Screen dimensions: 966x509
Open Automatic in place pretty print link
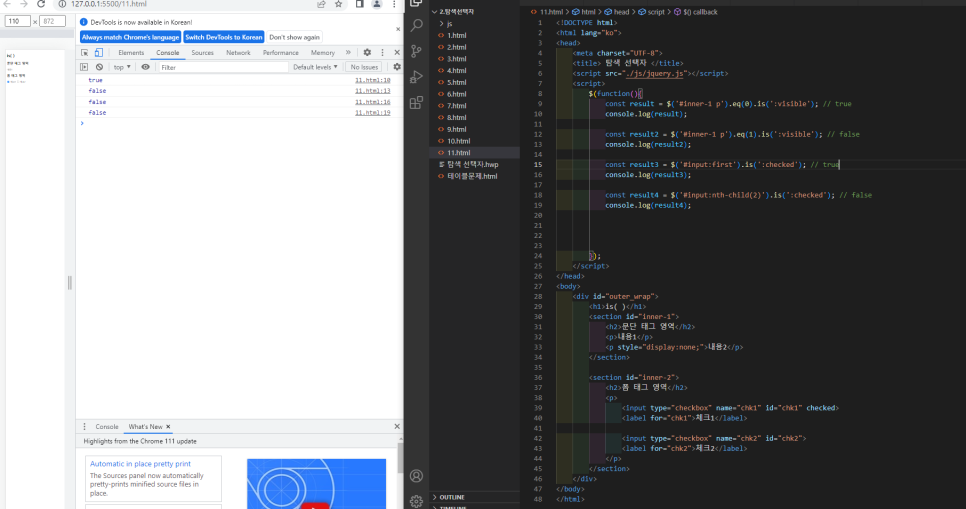pyautogui.click(x=140, y=464)
